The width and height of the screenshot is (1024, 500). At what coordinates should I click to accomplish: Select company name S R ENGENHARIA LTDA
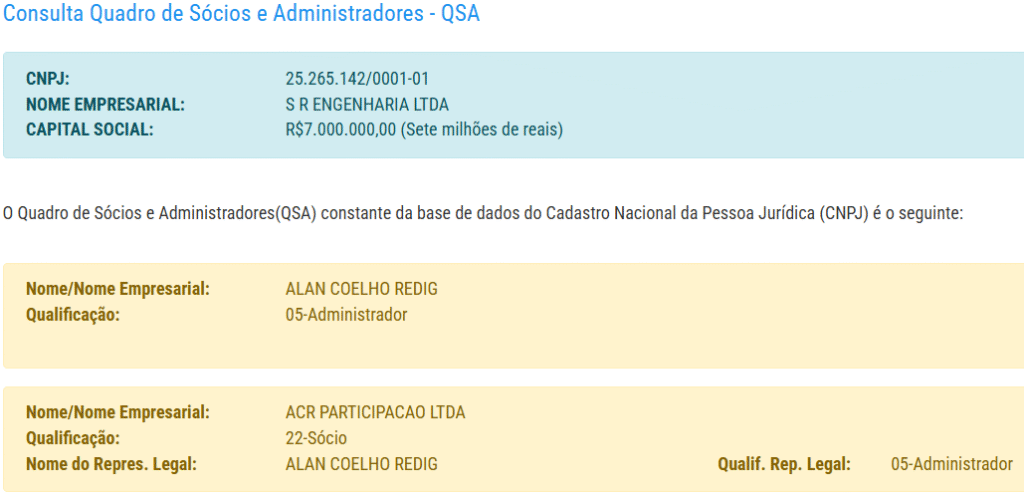click(367, 104)
